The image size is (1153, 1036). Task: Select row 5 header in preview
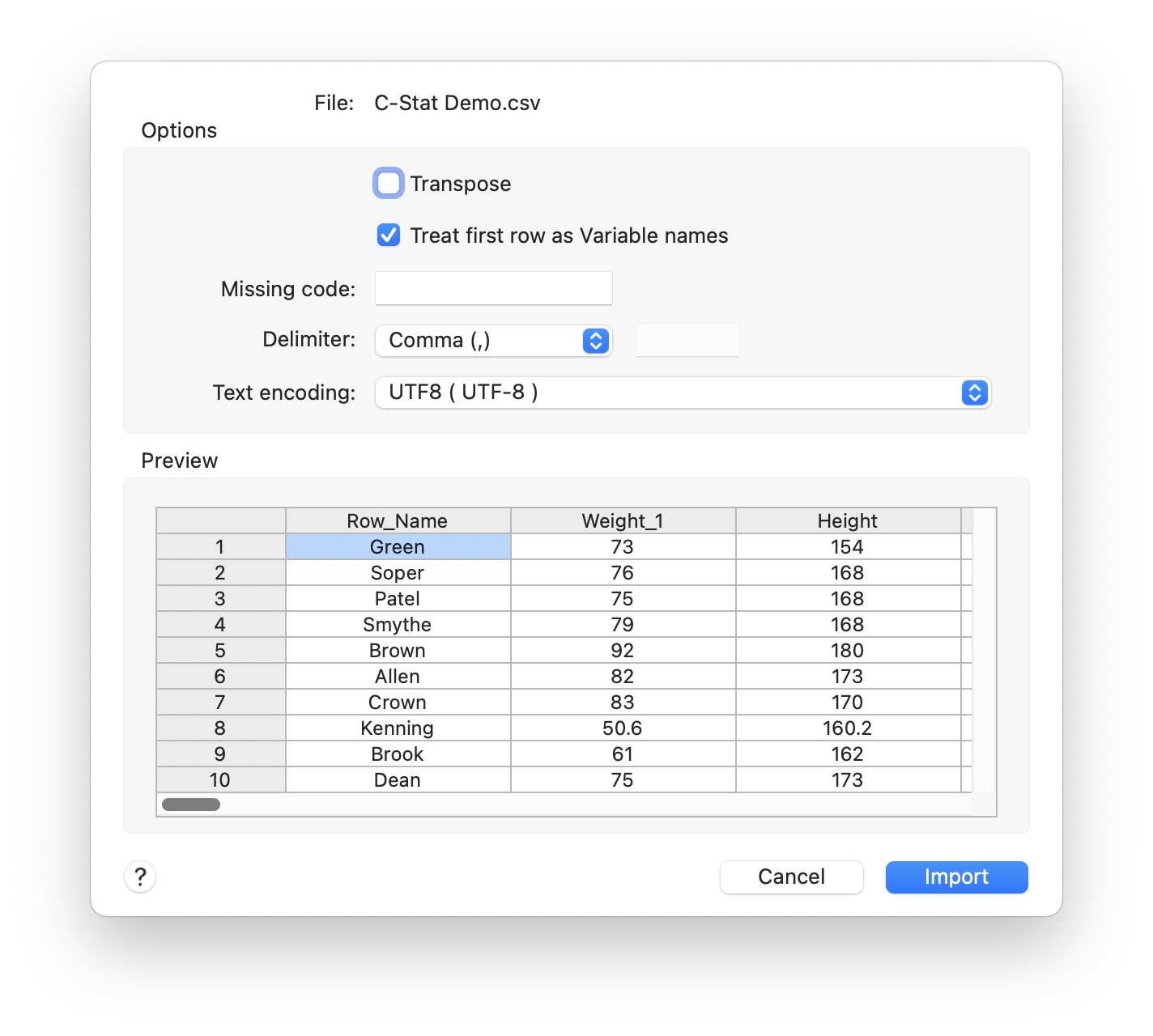click(x=220, y=651)
